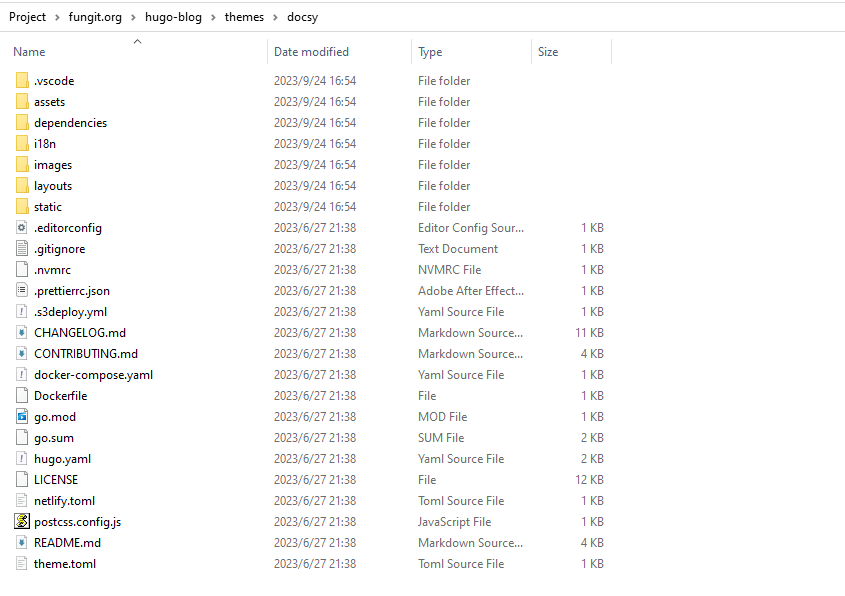Select the layouts folder entry
Viewport: 845px width, 596px height.
(52, 186)
